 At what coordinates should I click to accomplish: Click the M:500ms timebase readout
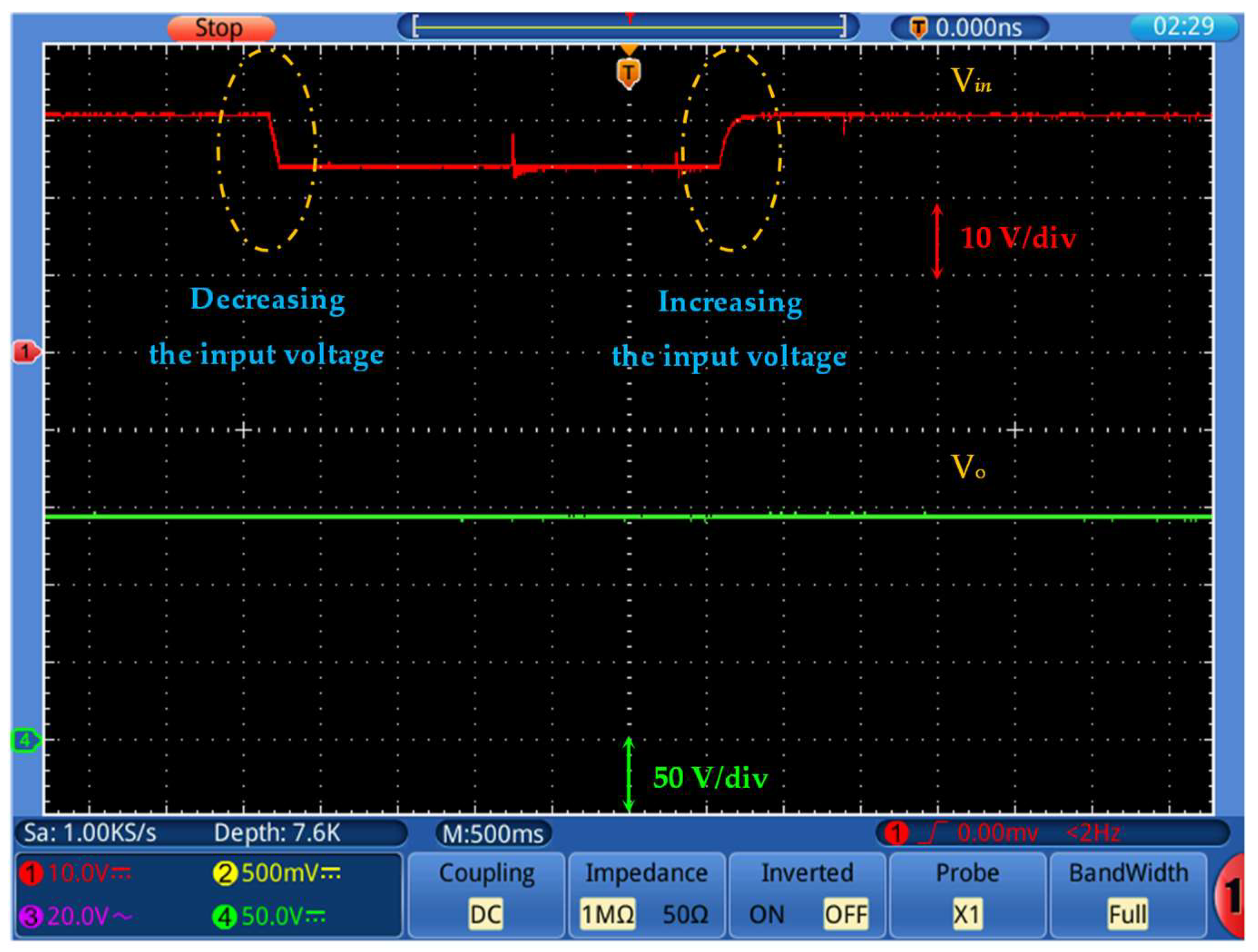494,834
